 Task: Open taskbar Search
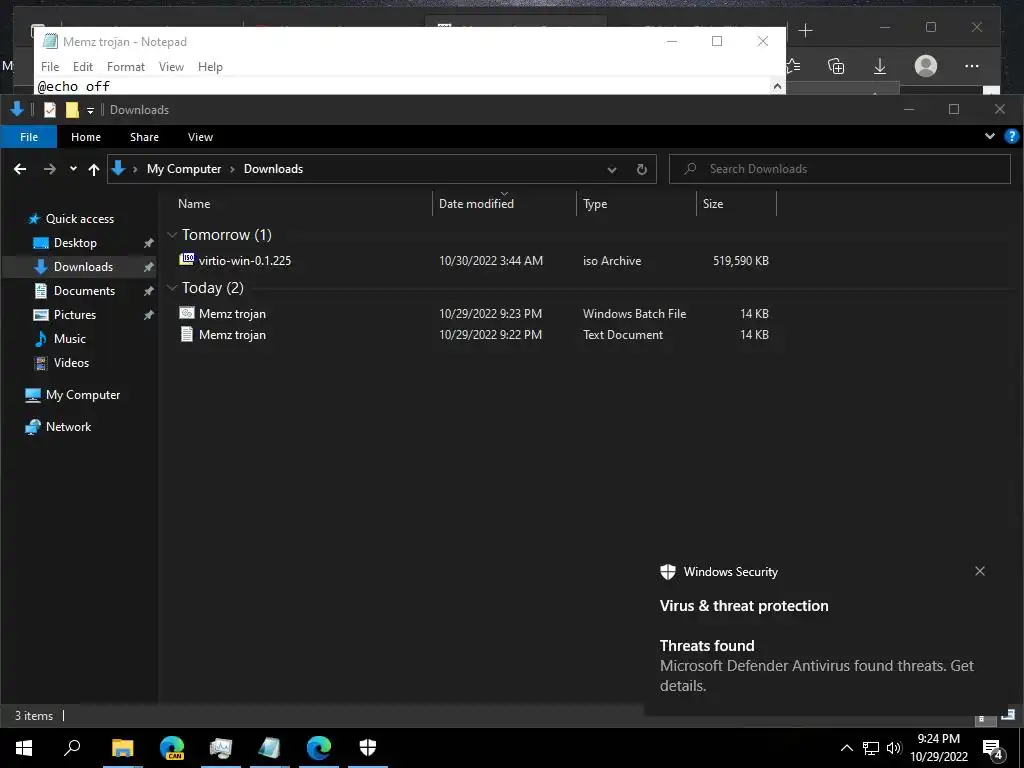tap(72, 747)
